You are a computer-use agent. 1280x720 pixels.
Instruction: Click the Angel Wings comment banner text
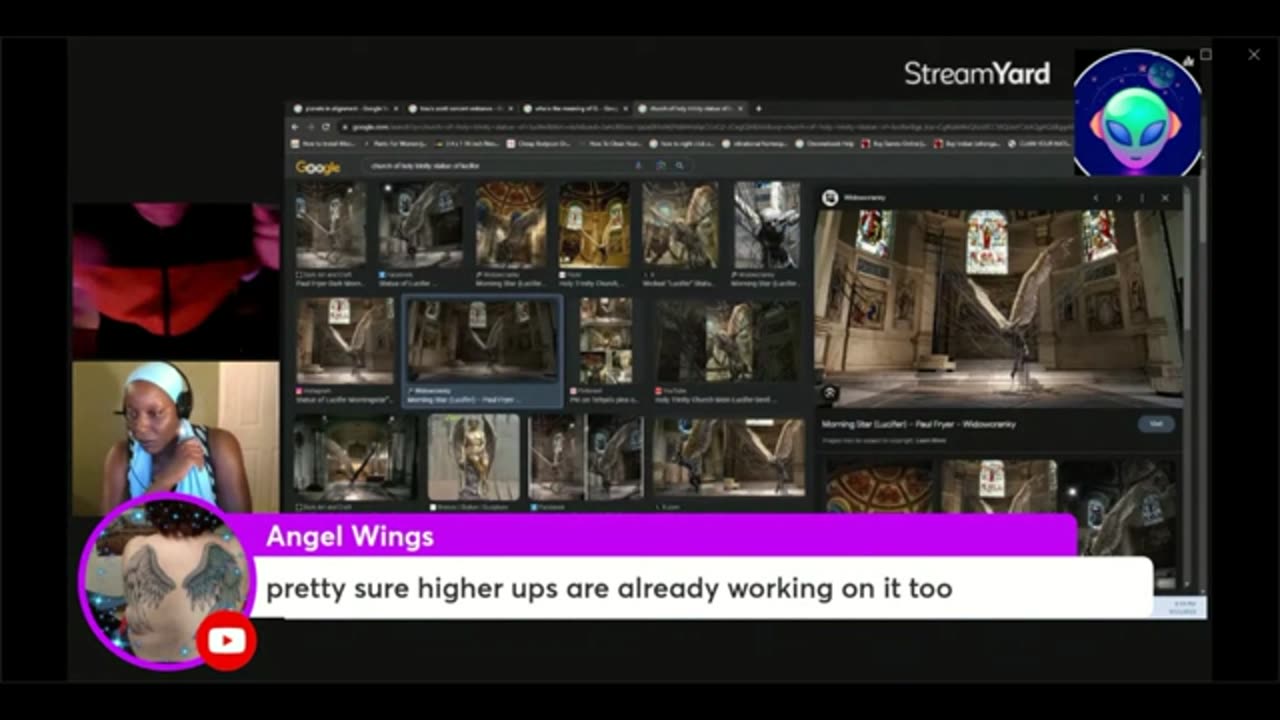point(609,588)
